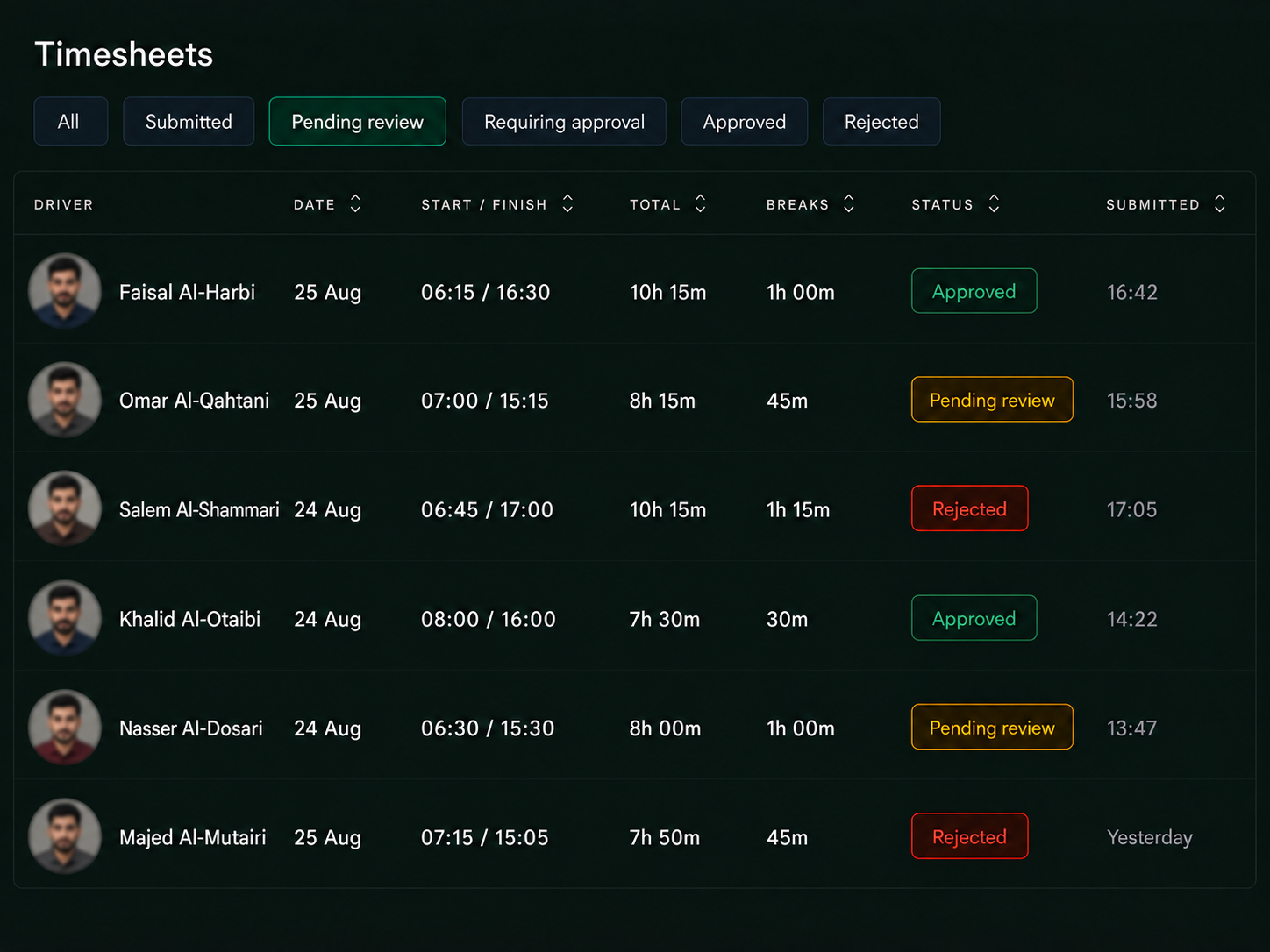Click Rejected badge for Majed Al-Mutairi
Screen dimensions: 1270x952
click(969, 836)
